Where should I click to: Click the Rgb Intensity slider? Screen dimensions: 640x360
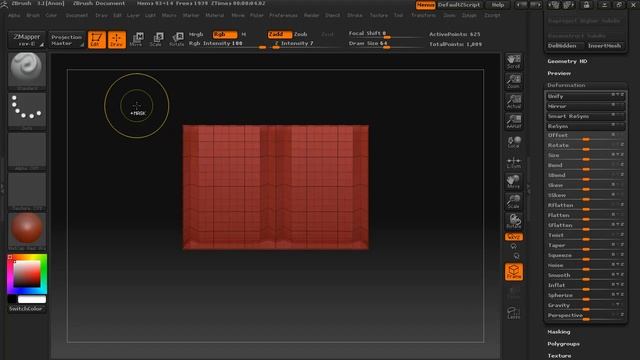click(227, 44)
